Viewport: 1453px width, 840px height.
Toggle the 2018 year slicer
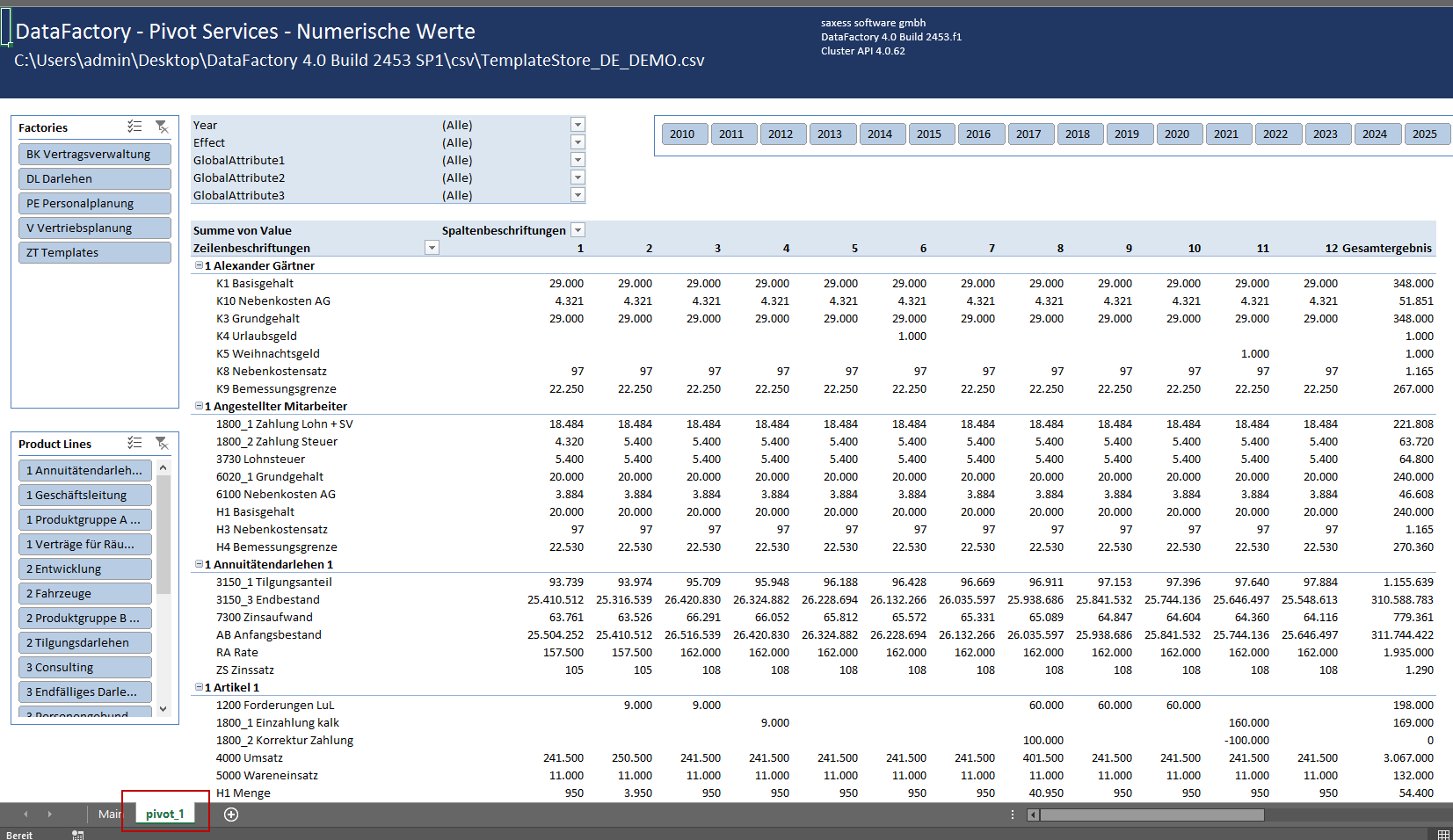click(x=1077, y=134)
